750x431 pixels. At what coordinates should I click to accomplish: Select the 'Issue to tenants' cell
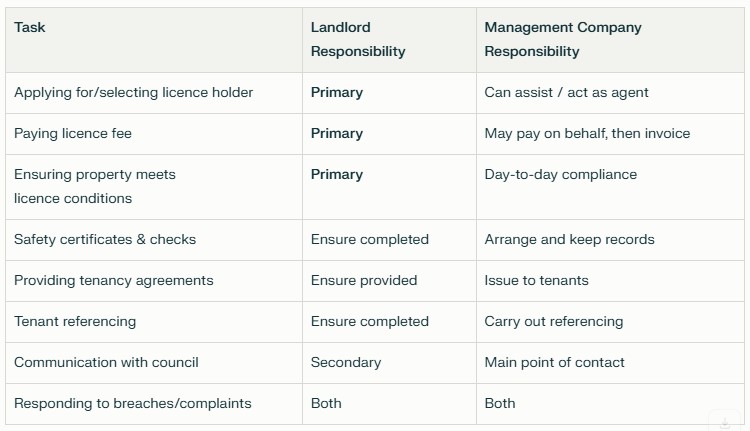(x=537, y=280)
